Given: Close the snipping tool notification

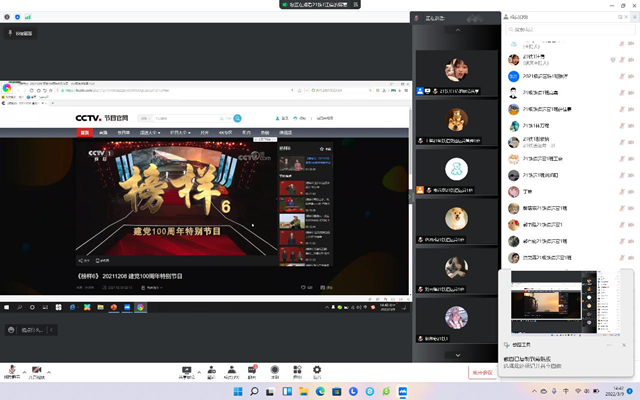Looking at the screenshot, I should tap(624, 345).
